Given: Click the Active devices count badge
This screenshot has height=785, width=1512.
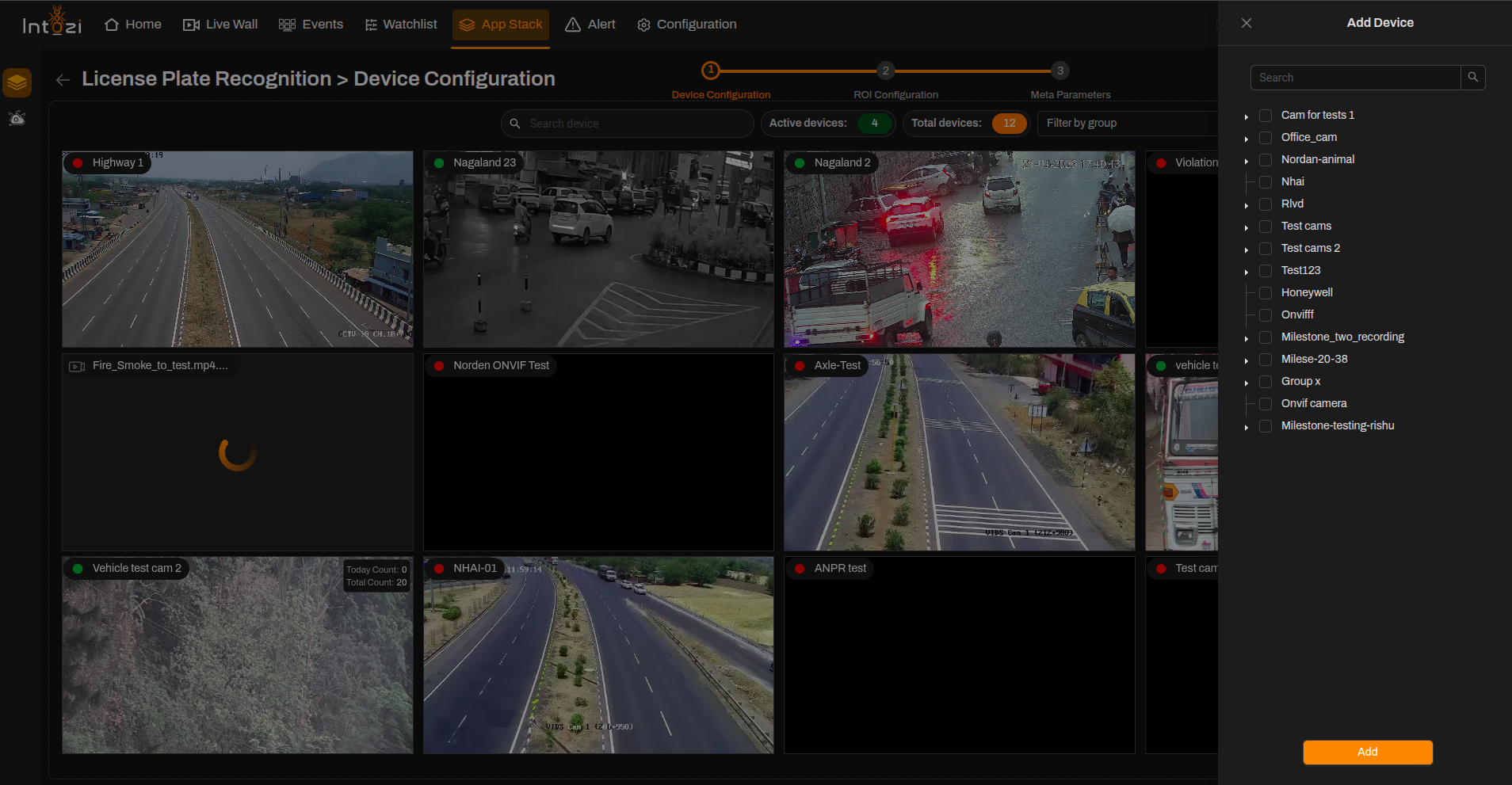Looking at the screenshot, I should 875,123.
